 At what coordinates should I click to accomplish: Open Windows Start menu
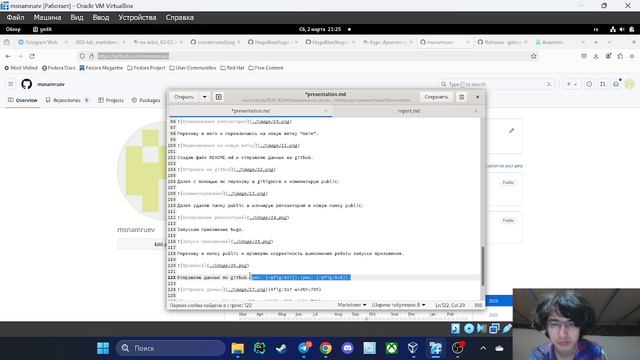pyautogui.click(x=103, y=348)
